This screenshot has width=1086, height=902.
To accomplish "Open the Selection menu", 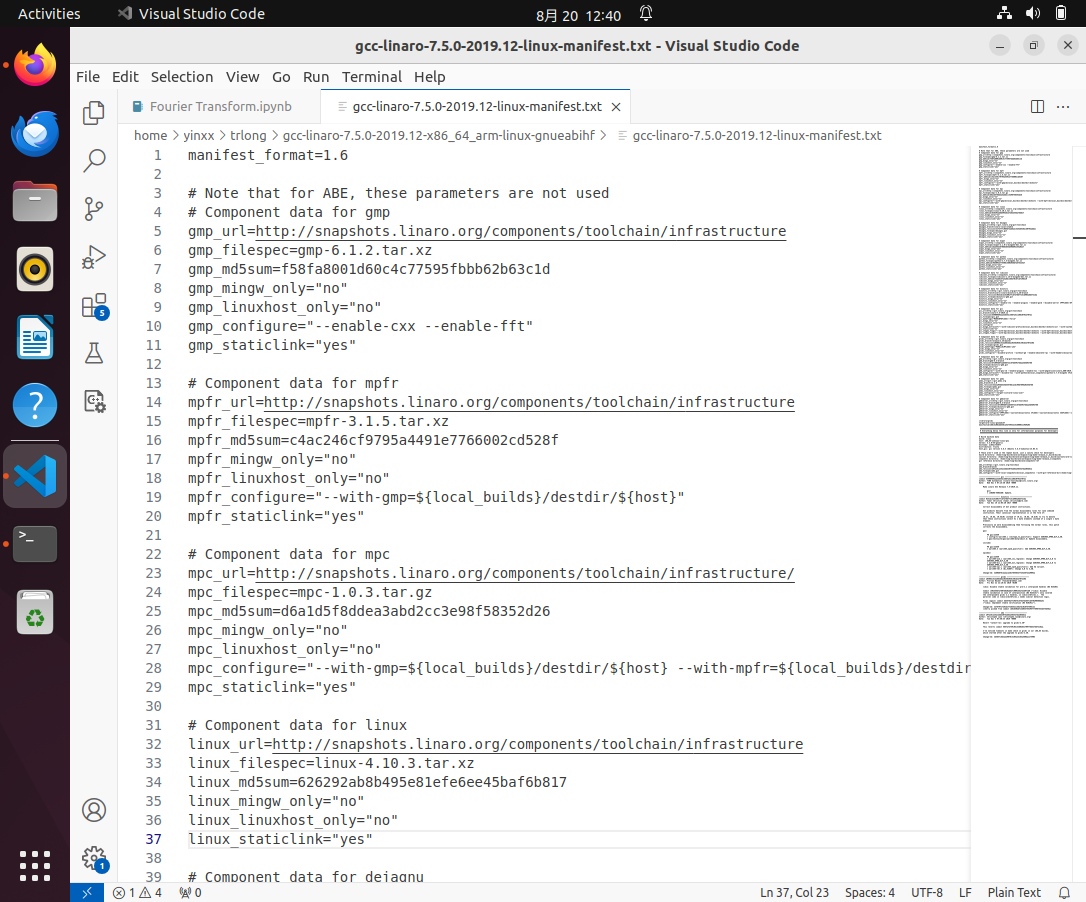I will point(182,77).
